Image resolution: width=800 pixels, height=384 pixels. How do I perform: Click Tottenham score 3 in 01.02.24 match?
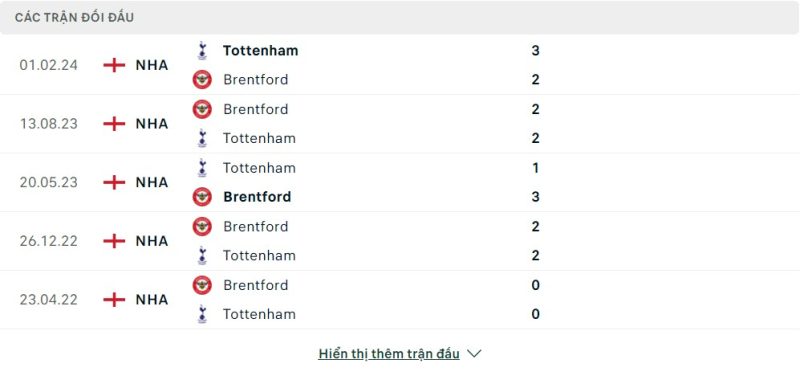[535, 50]
